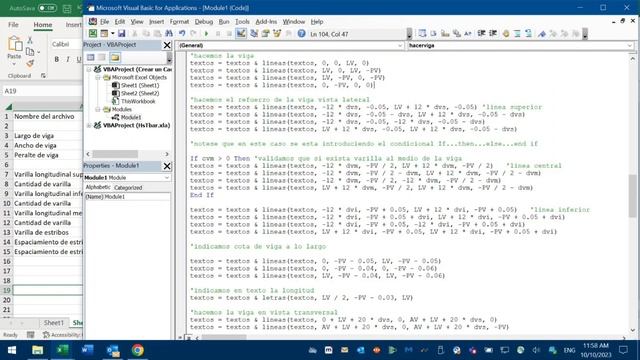
Task: Toggle Bold in Excel ribbon
Action: (x=56, y=60)
